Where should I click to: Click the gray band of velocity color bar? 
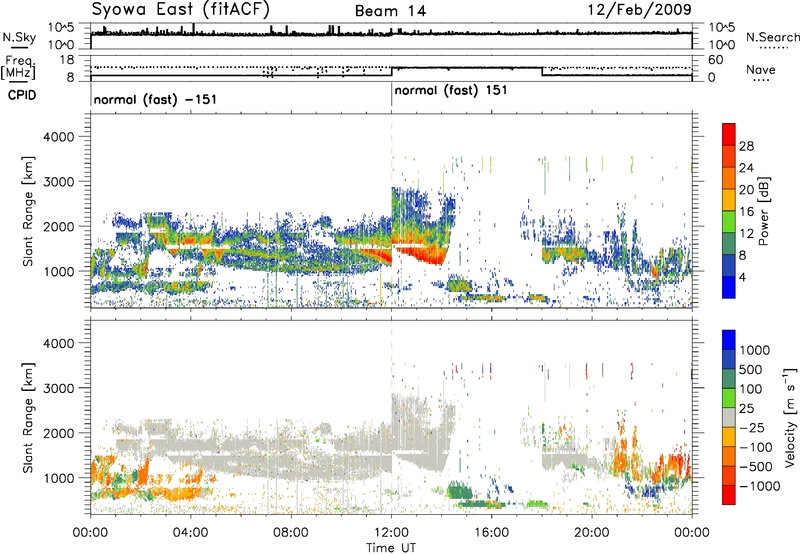[x=729, y=418]
